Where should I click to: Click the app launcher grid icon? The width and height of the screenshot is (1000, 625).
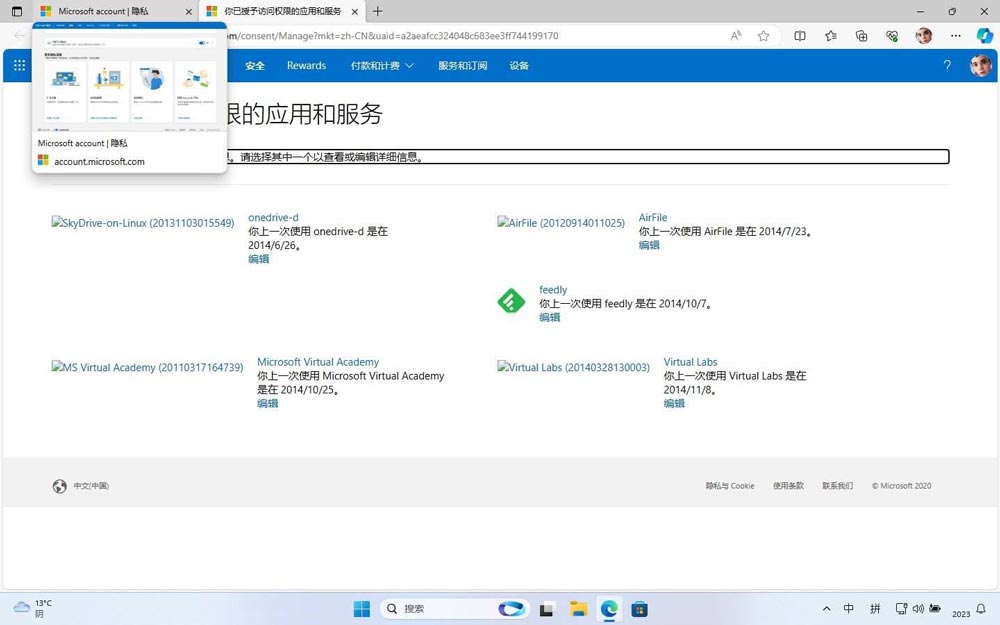coord(18,65)
